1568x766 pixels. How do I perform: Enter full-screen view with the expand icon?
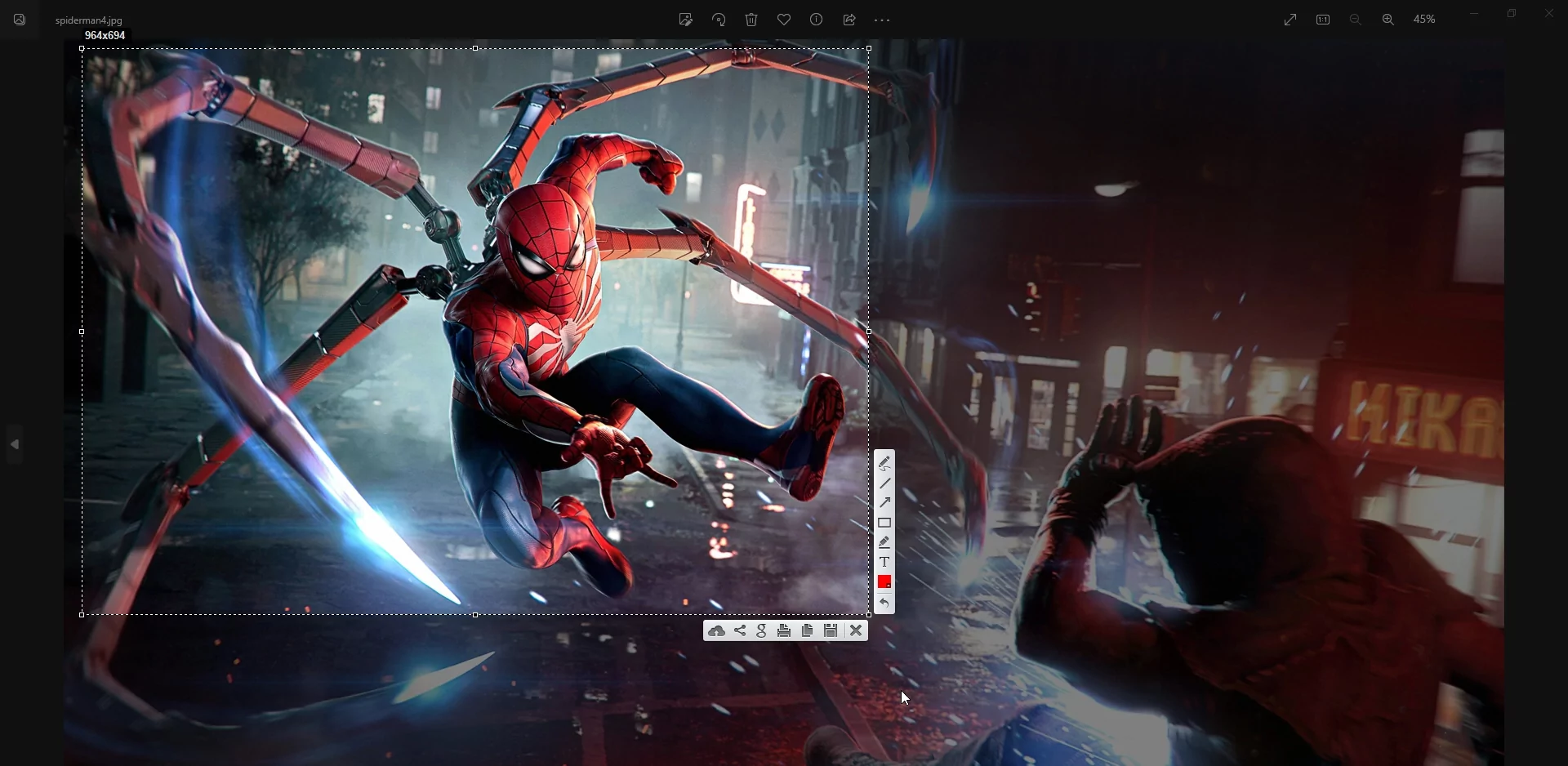coord(1290,20)
